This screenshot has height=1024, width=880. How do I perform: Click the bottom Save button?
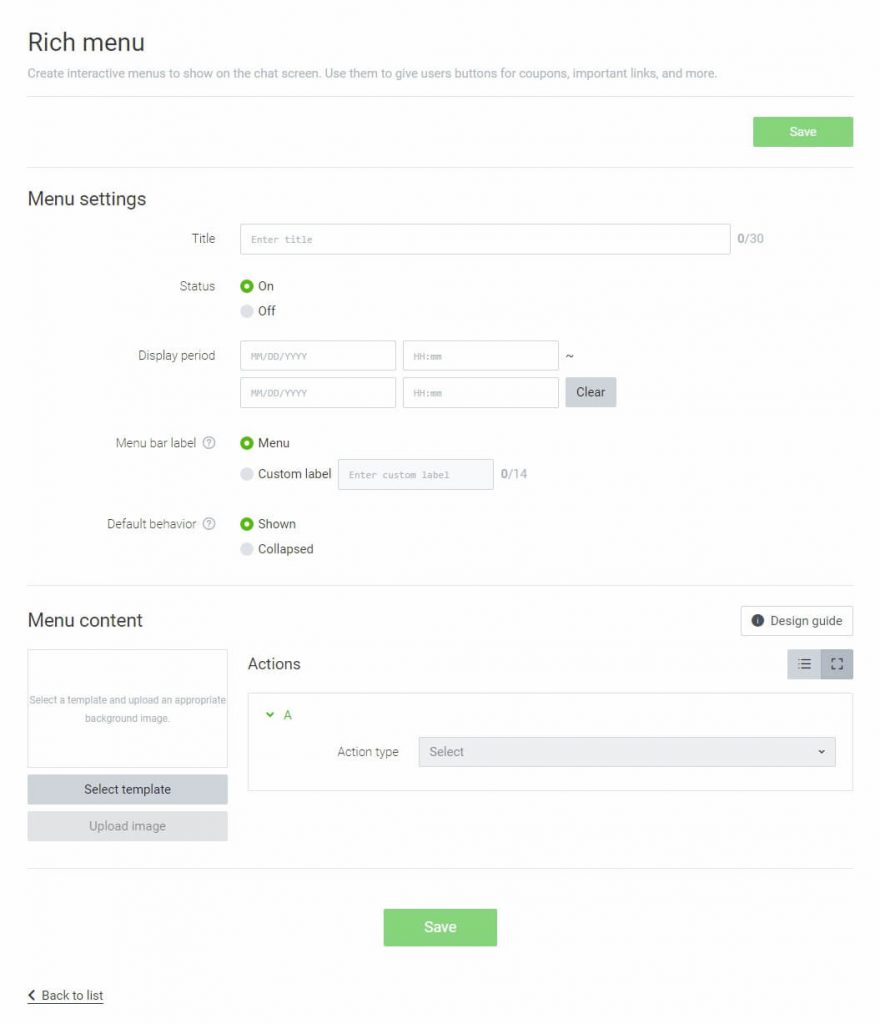click(x=440, y=927)
